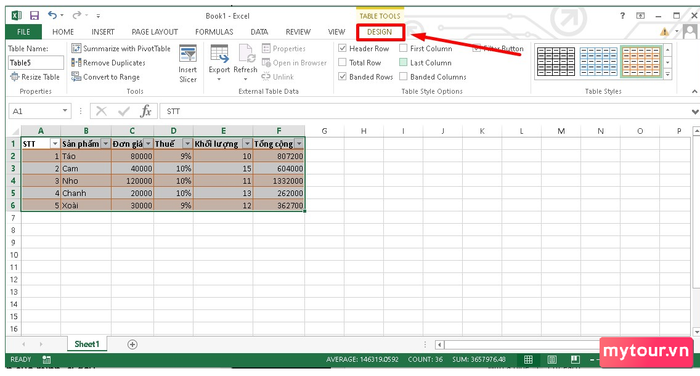This screenshot has width=700, height=376.
Task: Click the Insert Function fx icon
Action: pyautogui.click(x=146, y=111)
